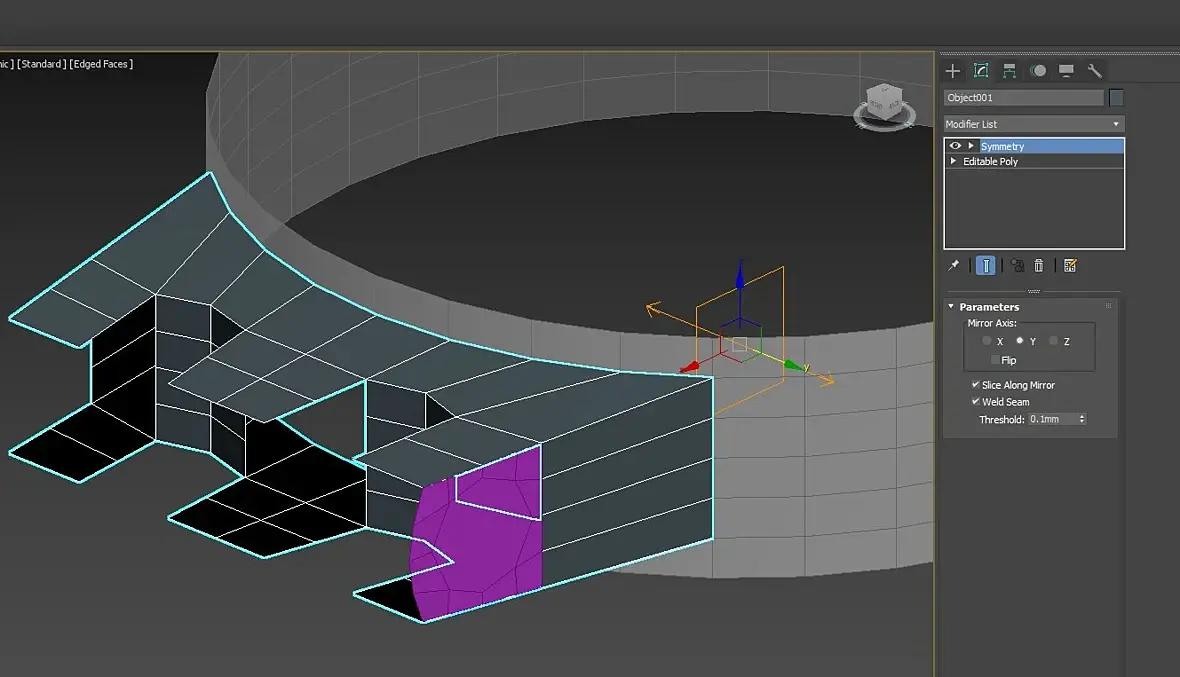Open the Hierarchy panel icon

1009,71
